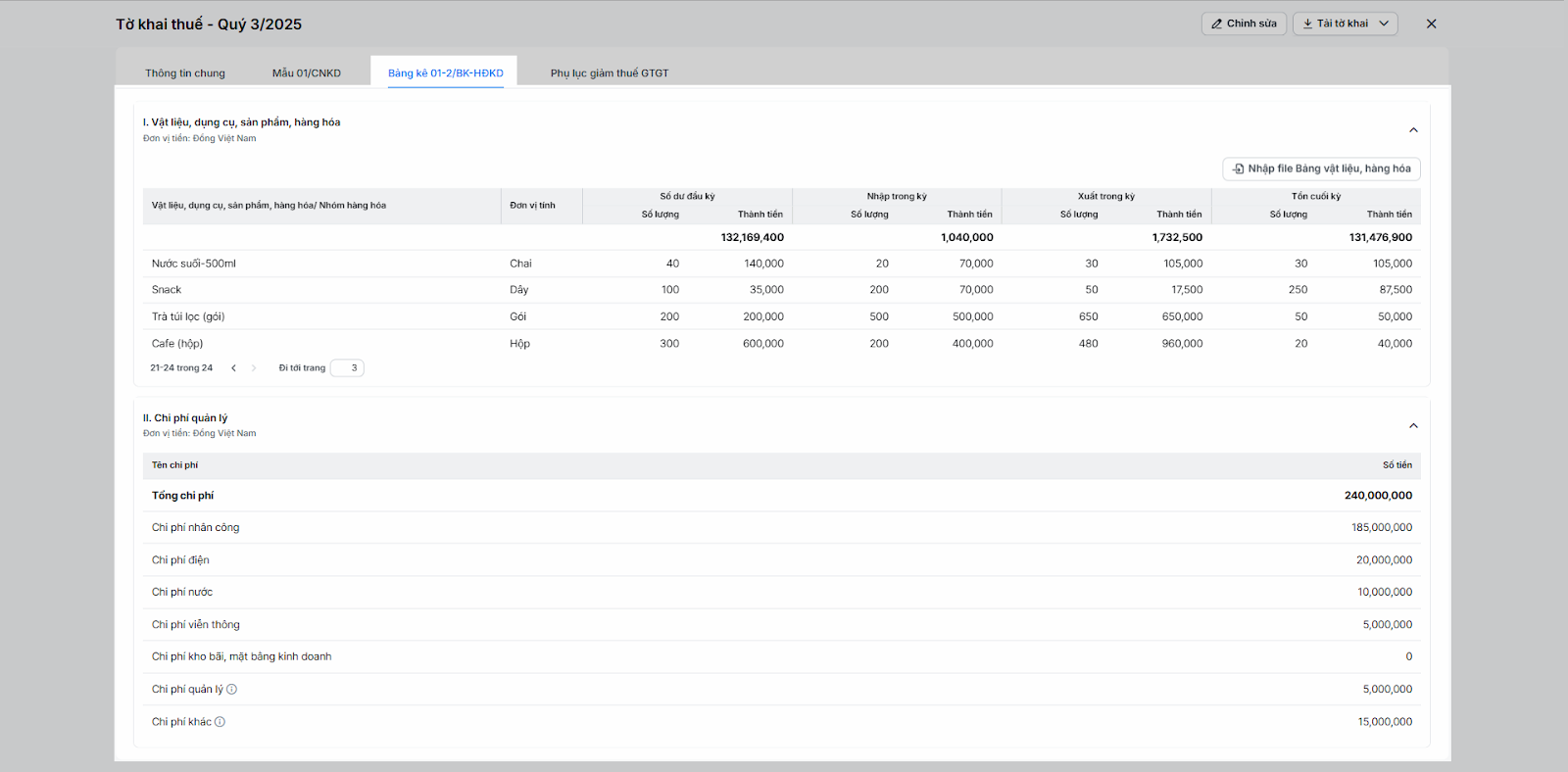Collapse section II Chi phí quản lý
The width and height of the screenshot is (1568, 772).
pyautogui.click(x=1413, y=426)
